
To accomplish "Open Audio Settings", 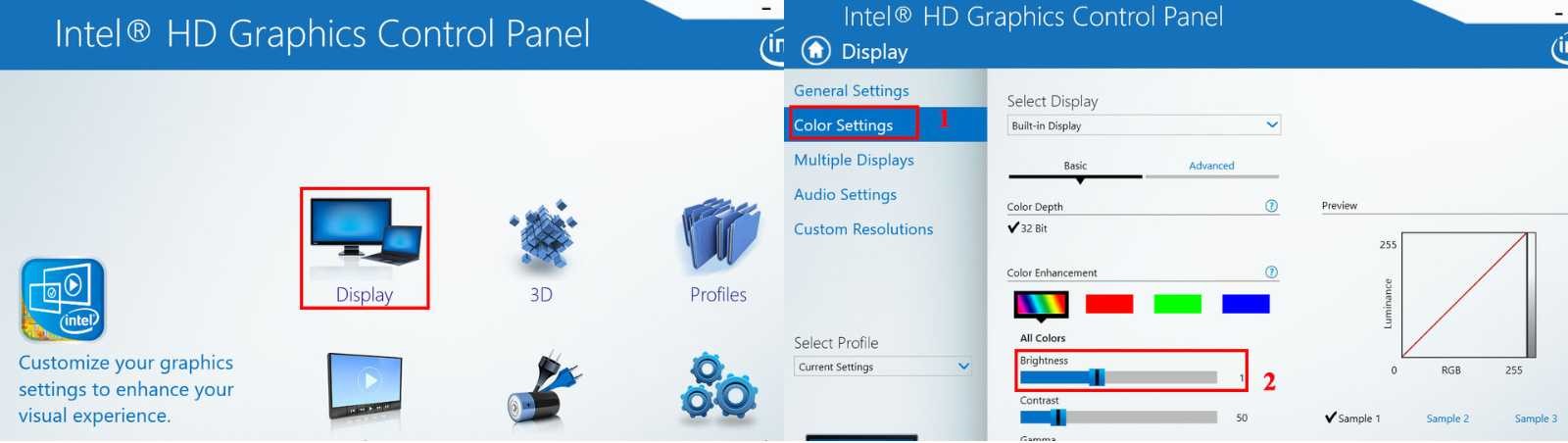I will pos(845,194).
